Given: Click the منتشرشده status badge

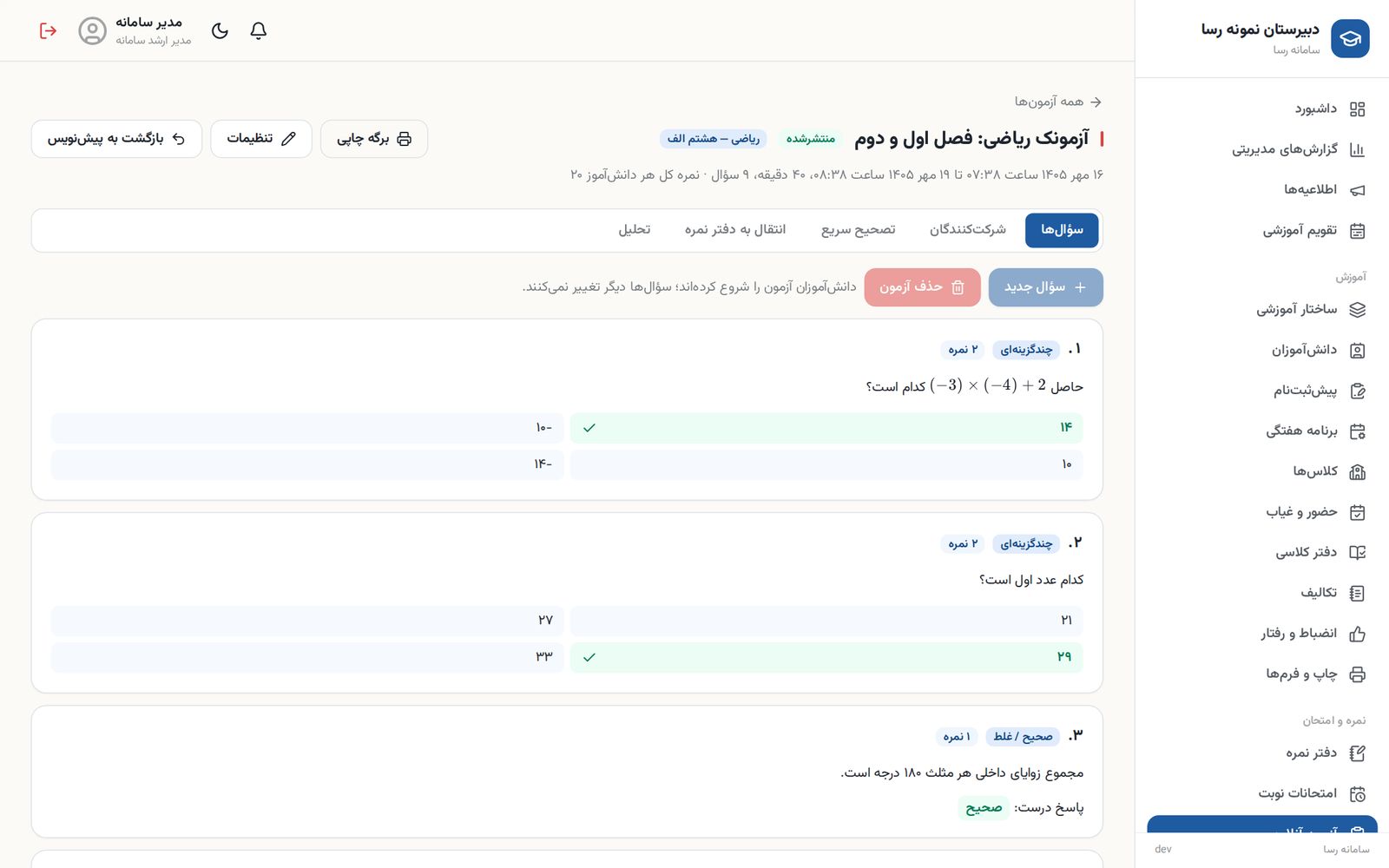Looking at the screenshot, I should (811, 139).
